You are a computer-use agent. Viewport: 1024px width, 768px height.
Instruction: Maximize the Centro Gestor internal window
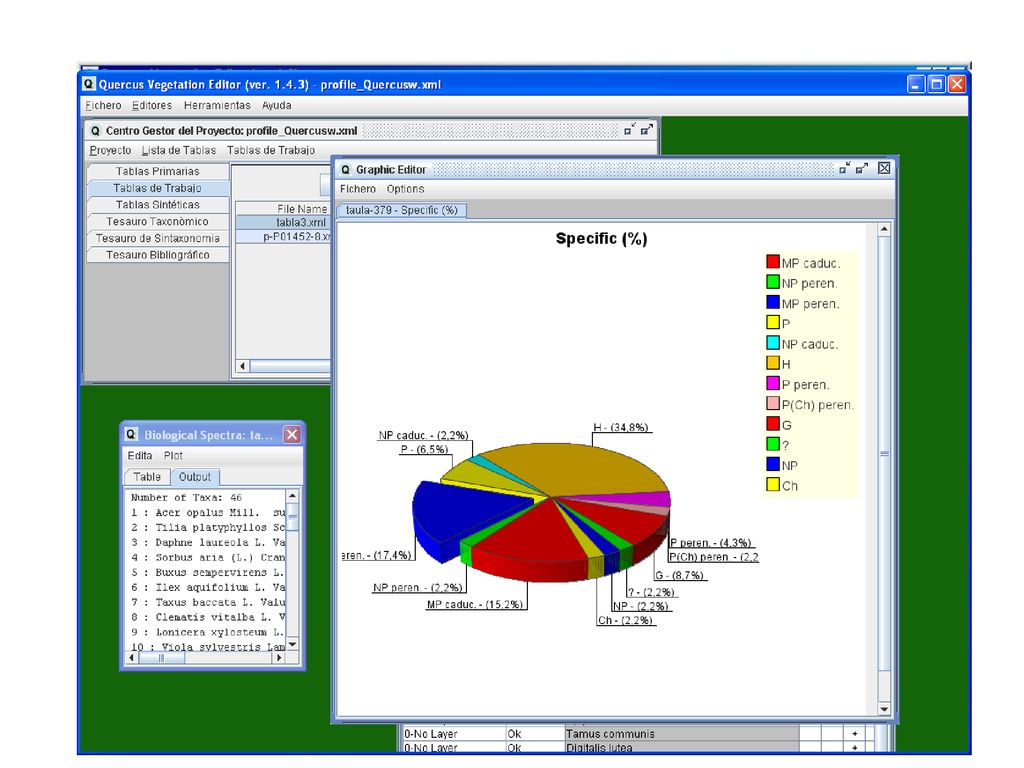pos(647,130)
